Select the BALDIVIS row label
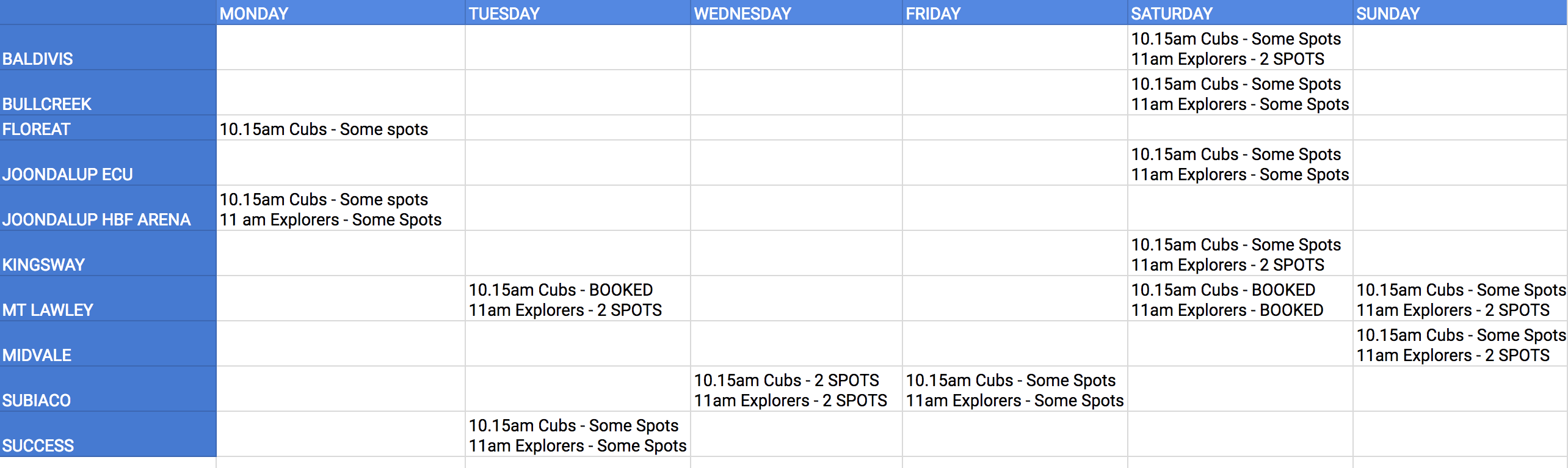 pos(108,48)
